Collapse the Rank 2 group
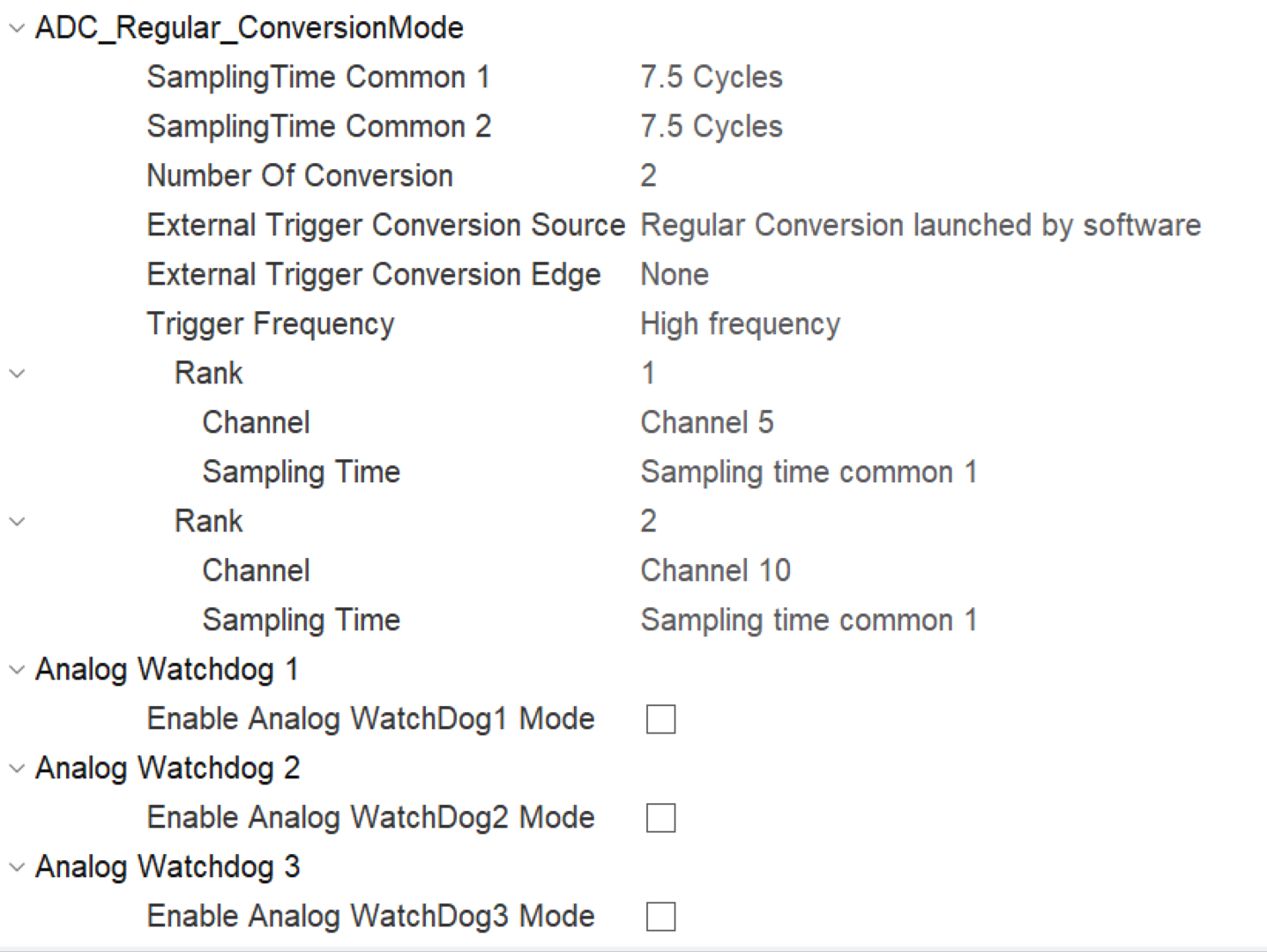 (16, 522)
